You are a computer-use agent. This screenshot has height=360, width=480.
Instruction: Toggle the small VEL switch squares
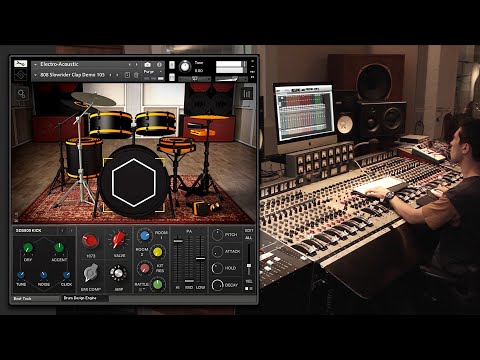pyautogui.click(x=249, y=288)
